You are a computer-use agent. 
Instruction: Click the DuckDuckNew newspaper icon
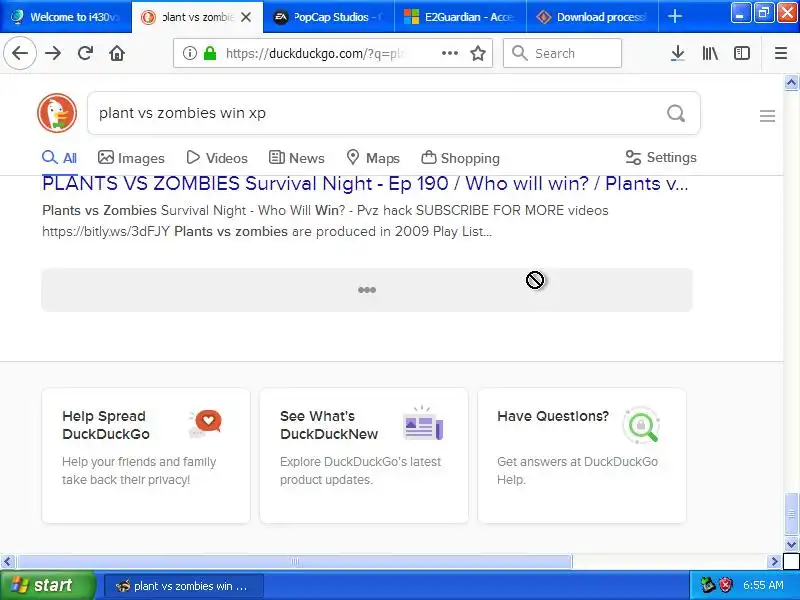point(423,423)
